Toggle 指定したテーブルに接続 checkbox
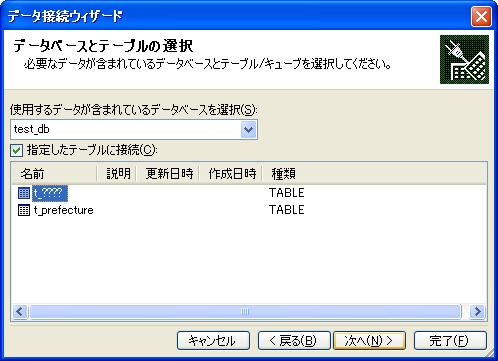 click(16, 150)
